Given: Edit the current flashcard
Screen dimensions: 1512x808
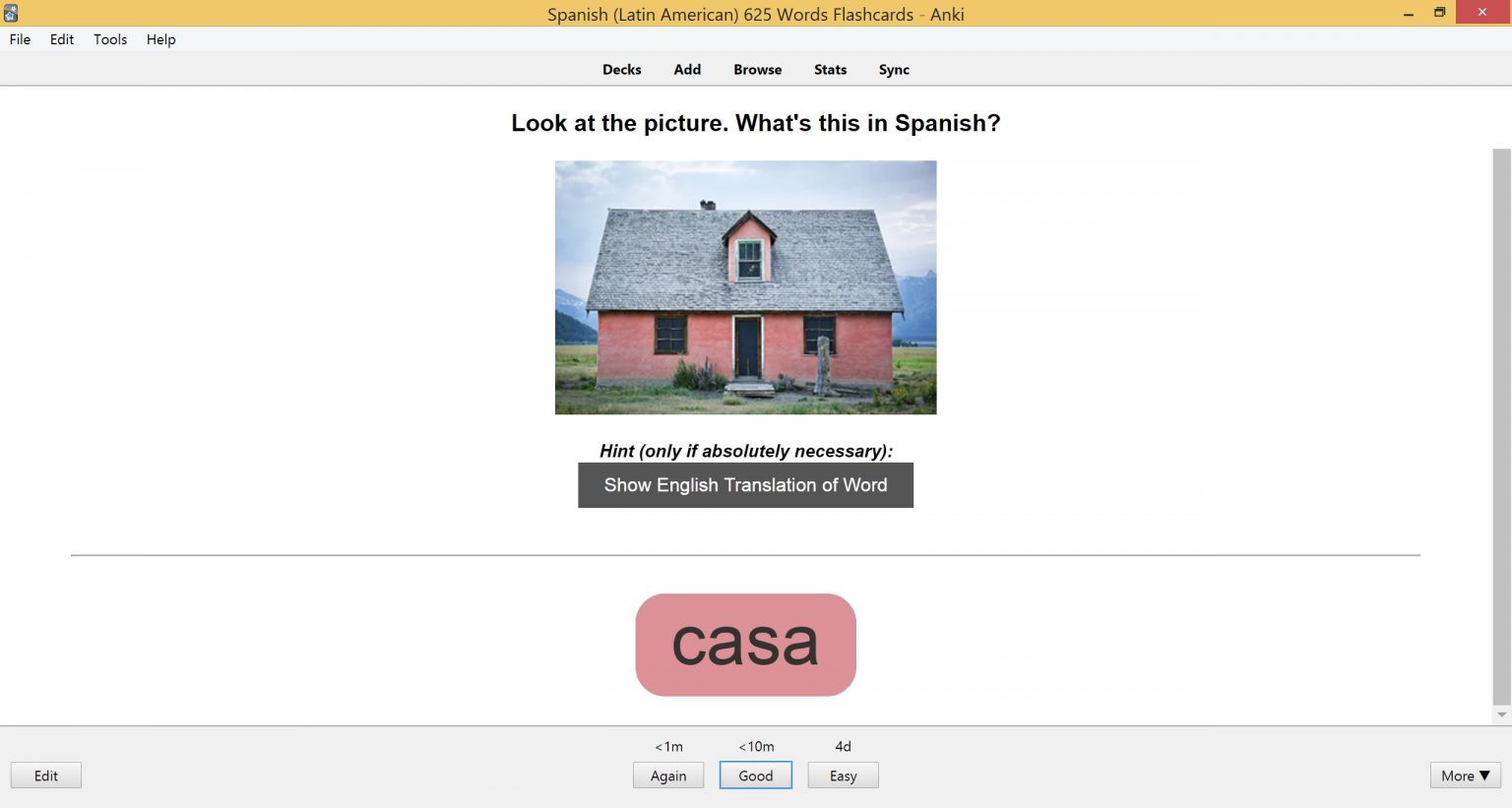Looking at the screenshot, I should (x=45, y=776).
